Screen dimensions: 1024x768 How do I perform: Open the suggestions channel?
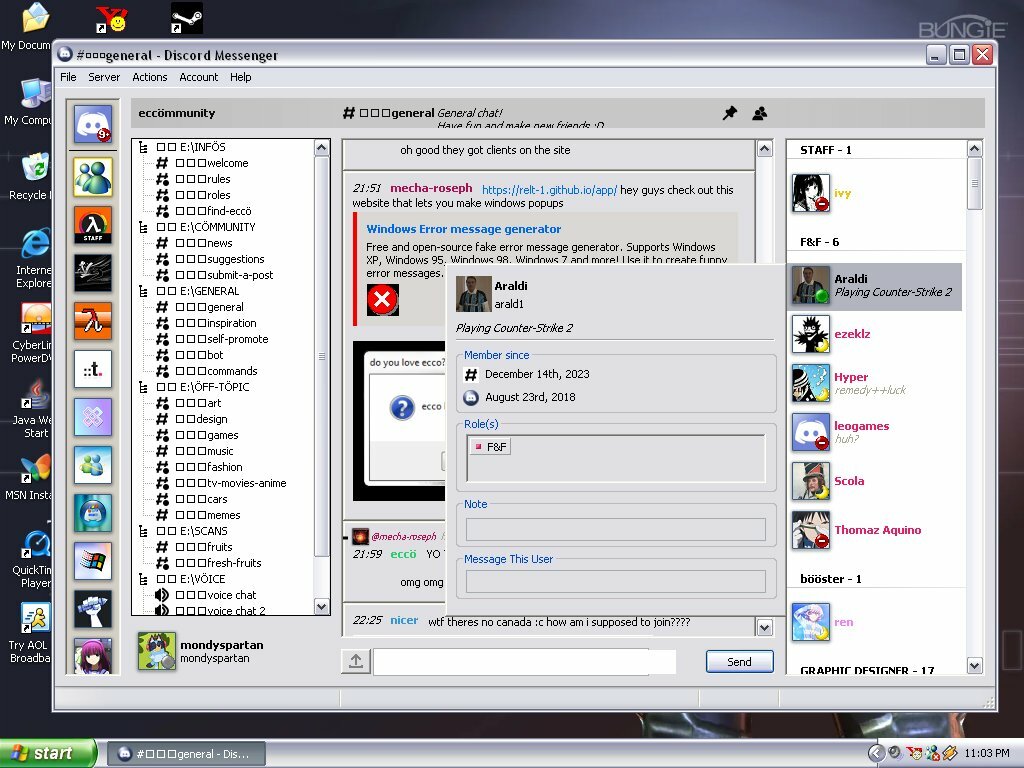210,259
